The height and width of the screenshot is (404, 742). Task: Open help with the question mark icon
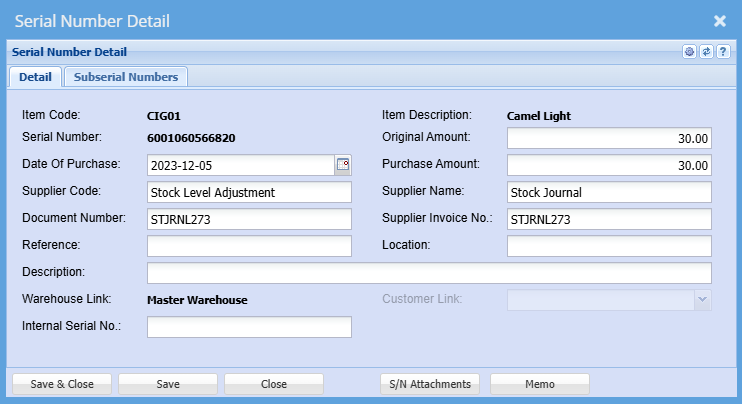click(723, 51)
